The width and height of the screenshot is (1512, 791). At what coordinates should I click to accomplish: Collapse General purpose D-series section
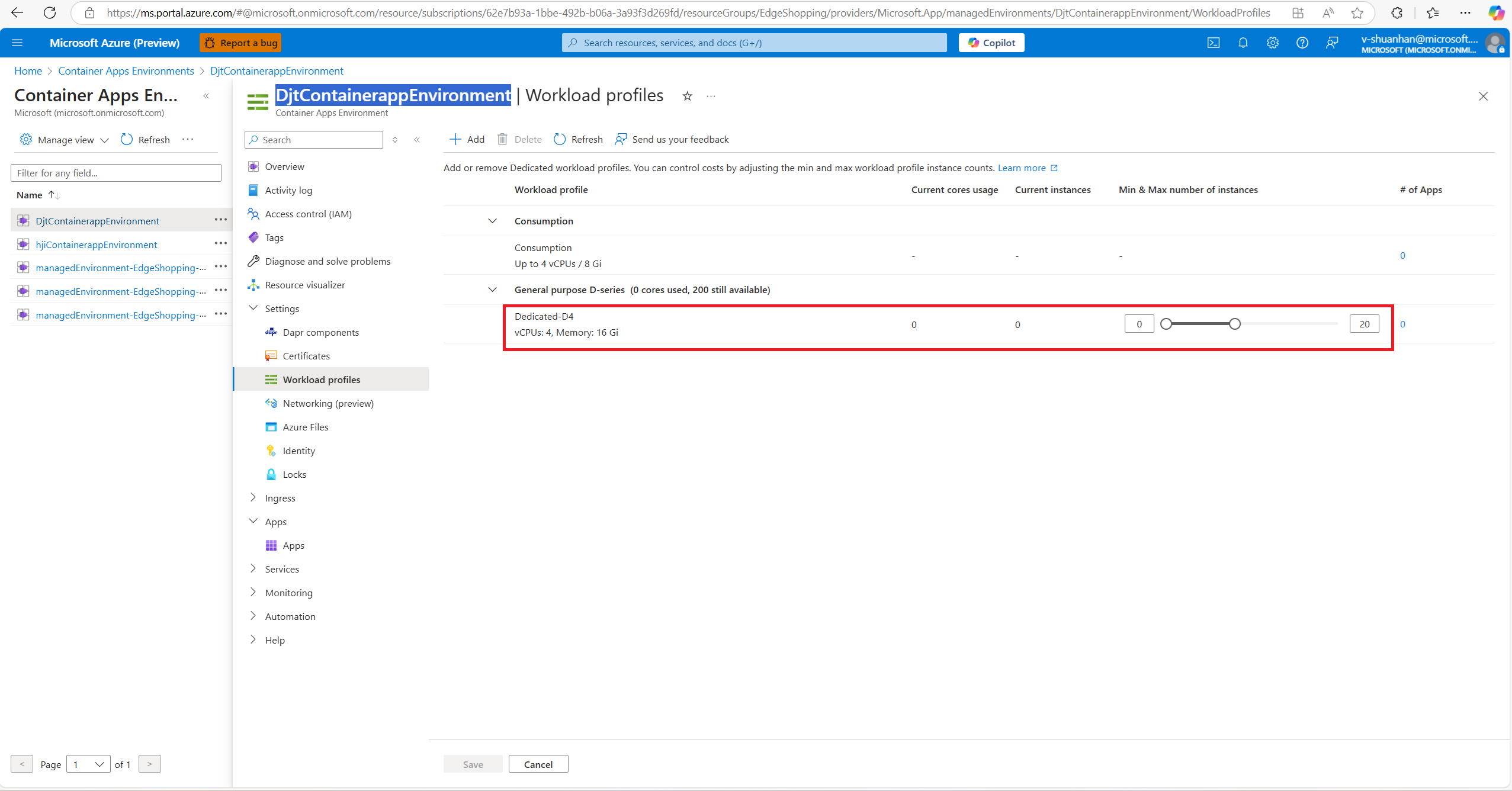click(492, 290)
